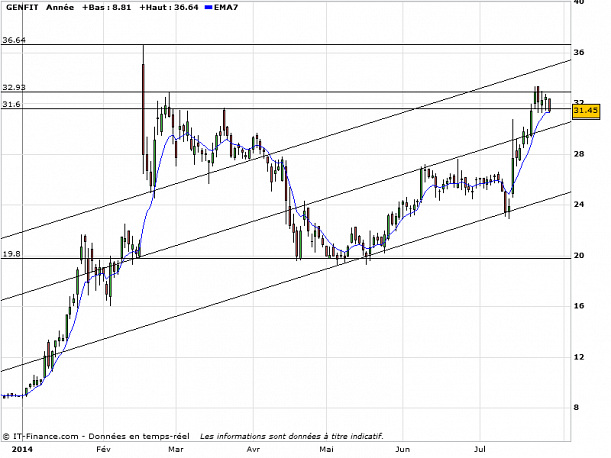The width and height of the screenshot is (611, 458).
Task: Click the yellow 31.45 current price tag
Action: pyautogui.click(x=586, y=111)
